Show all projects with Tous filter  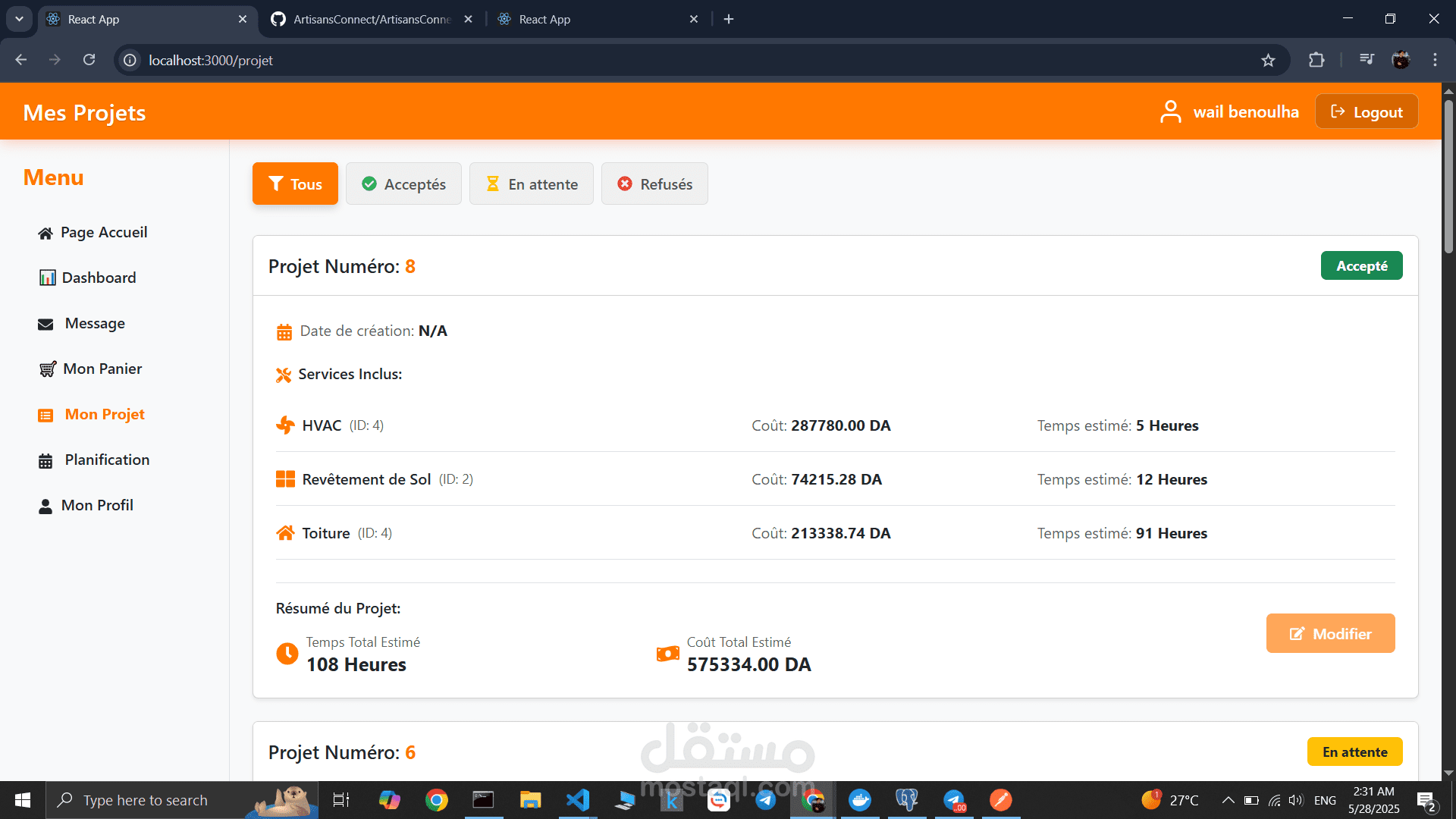(x=295, y=184)
